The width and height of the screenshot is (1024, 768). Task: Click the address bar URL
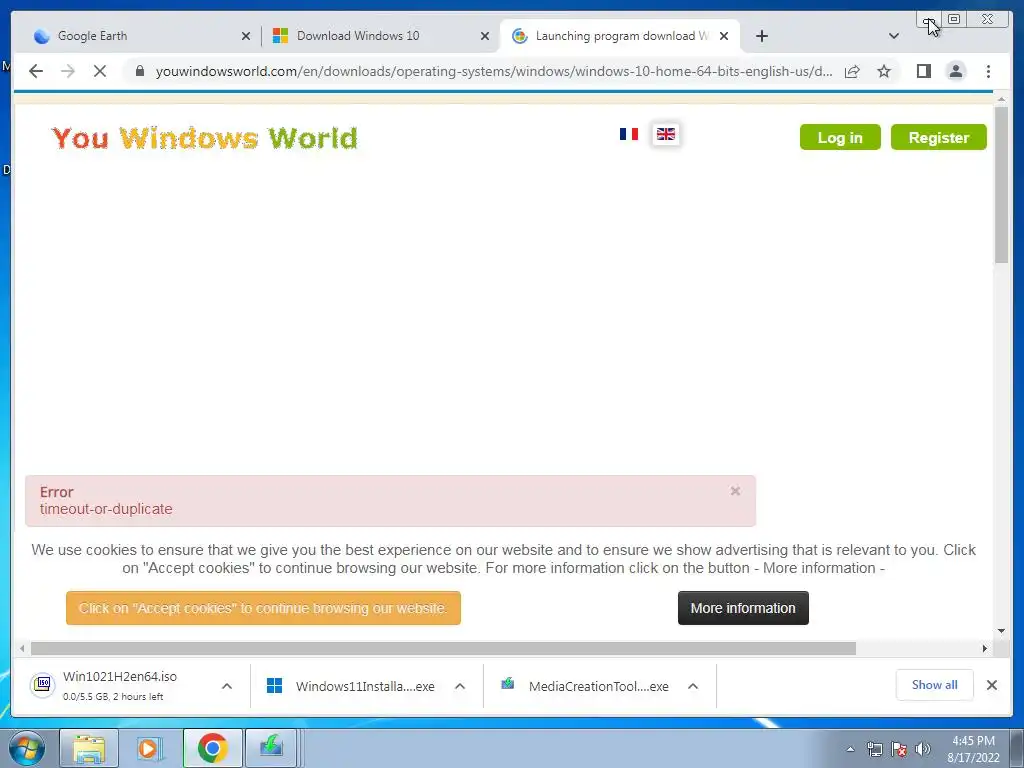pos(494,71)
